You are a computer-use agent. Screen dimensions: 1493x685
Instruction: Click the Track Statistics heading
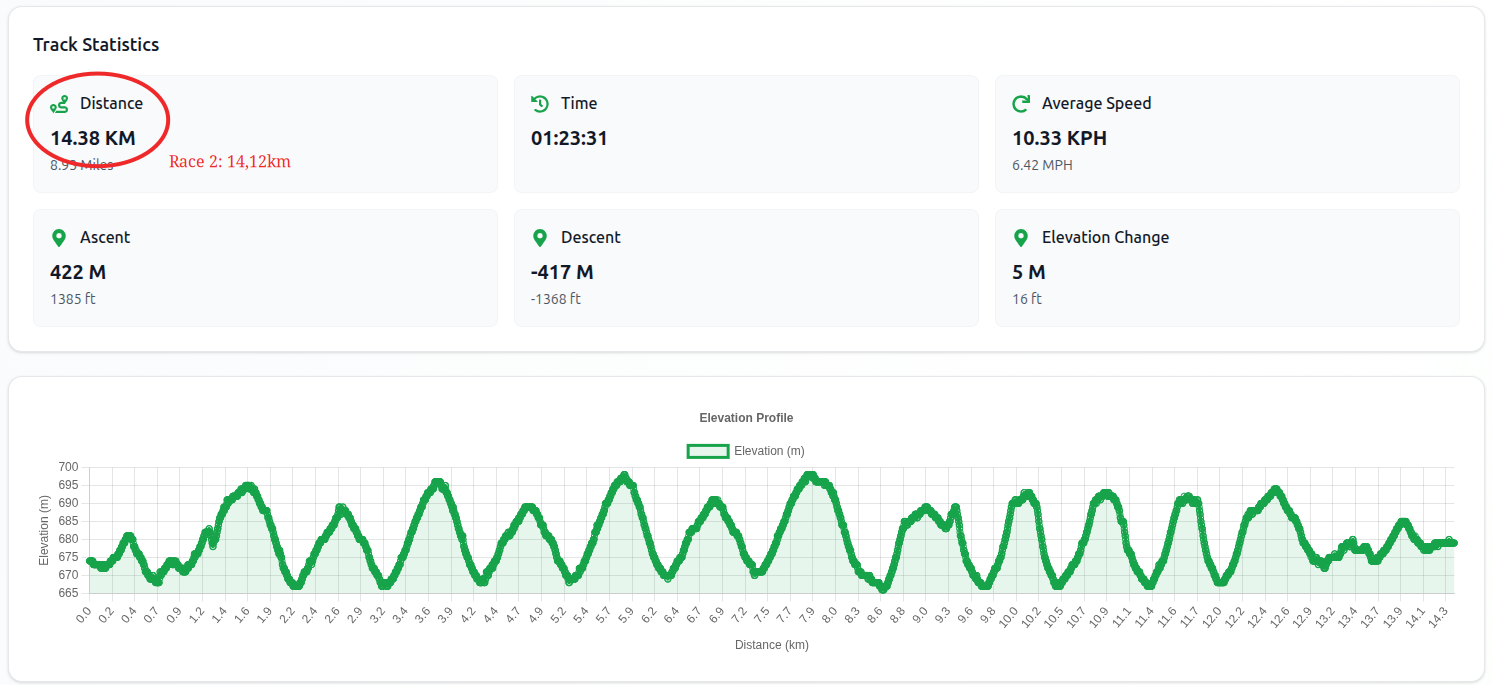point(96,45)
